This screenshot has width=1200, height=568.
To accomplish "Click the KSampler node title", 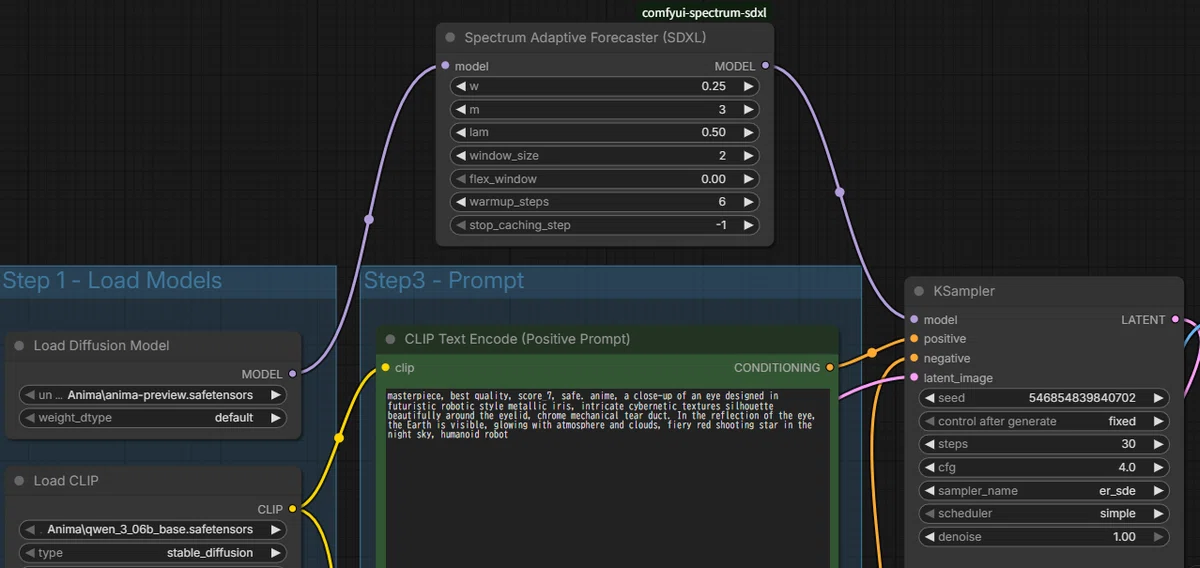I will (x=964, y=291).
